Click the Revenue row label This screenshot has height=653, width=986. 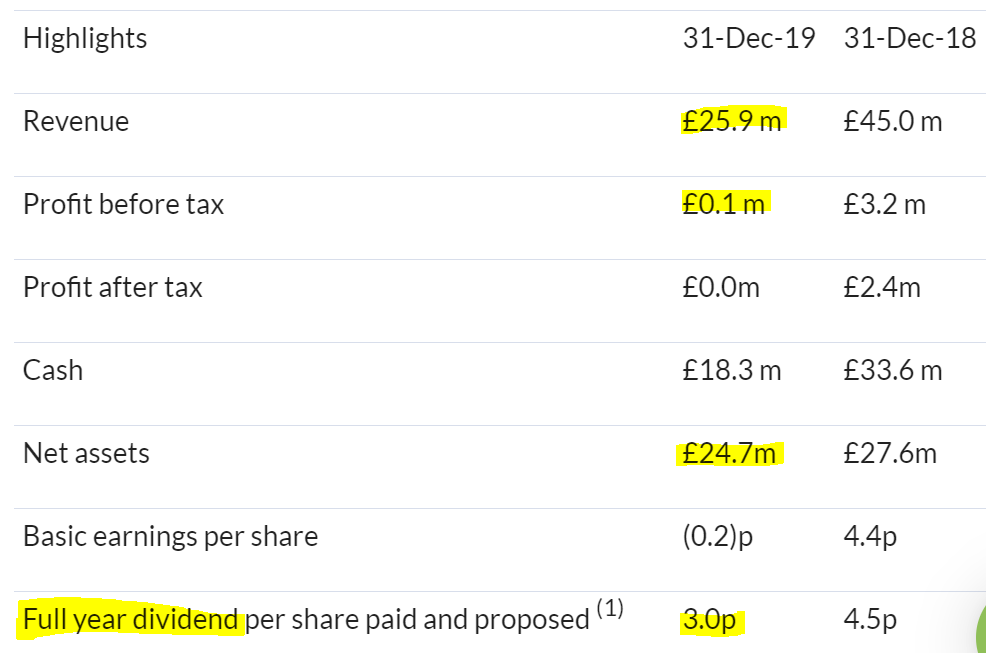tap(76, 121)
